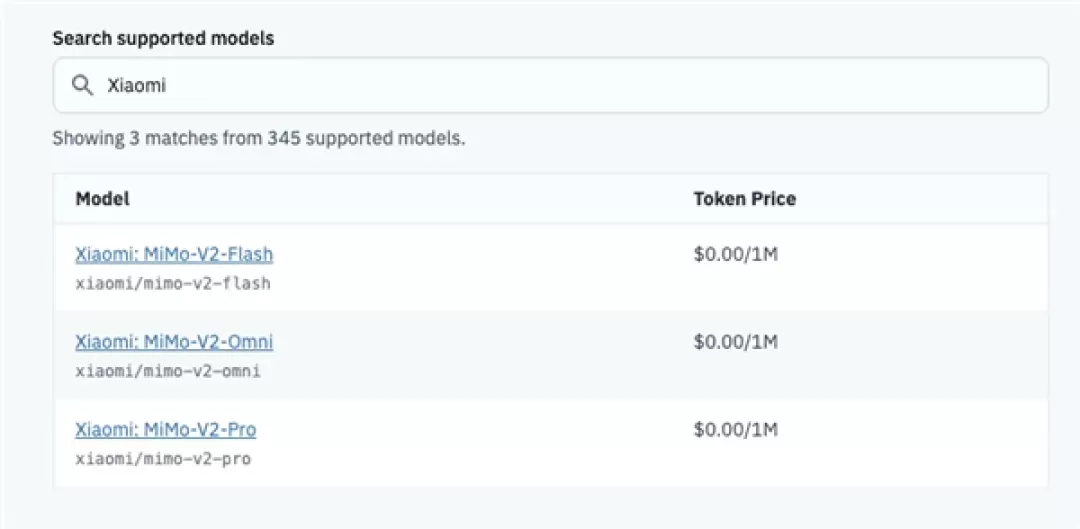Open the Xiaomi: MiMo-V2-Flash link
The height and width of the screenshot is (529, 1080).
pos(174,254)
